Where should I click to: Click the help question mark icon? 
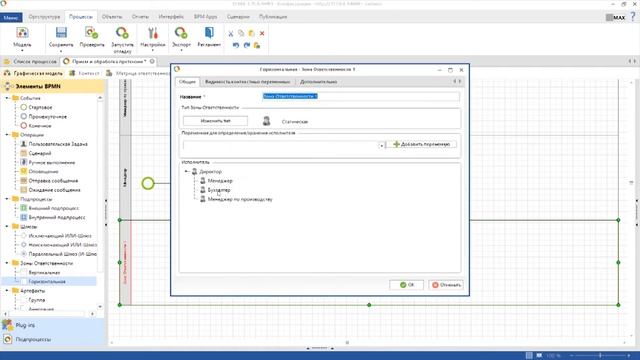[633, 17]
